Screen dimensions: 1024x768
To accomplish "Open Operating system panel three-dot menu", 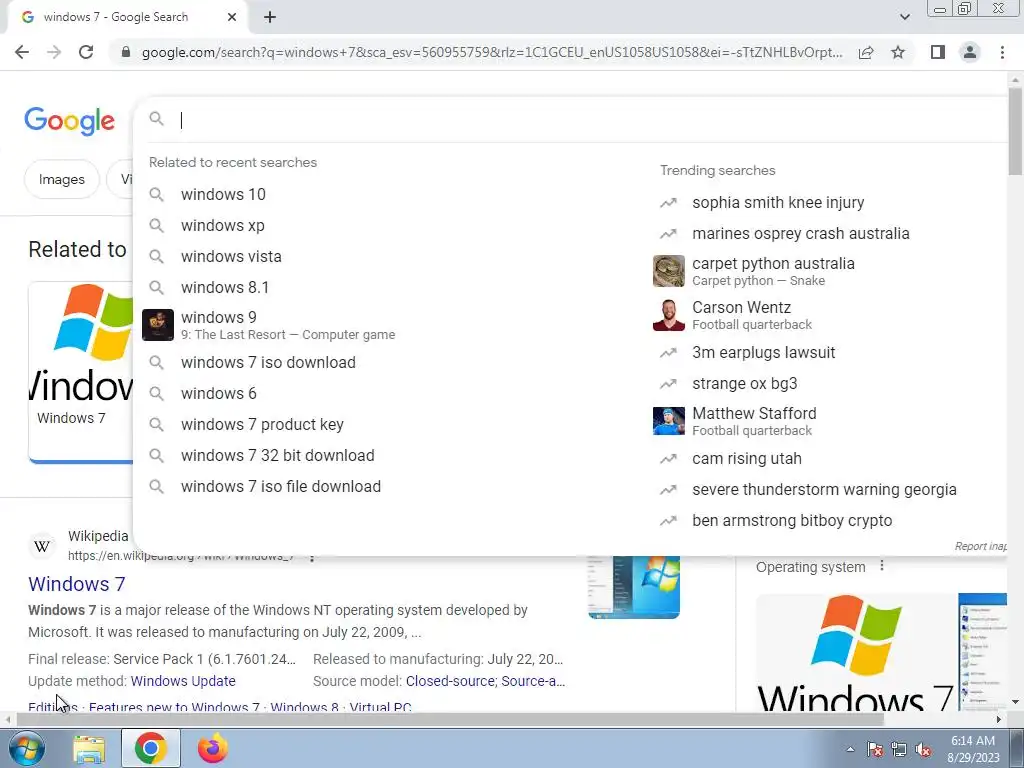I will point(882,566).
